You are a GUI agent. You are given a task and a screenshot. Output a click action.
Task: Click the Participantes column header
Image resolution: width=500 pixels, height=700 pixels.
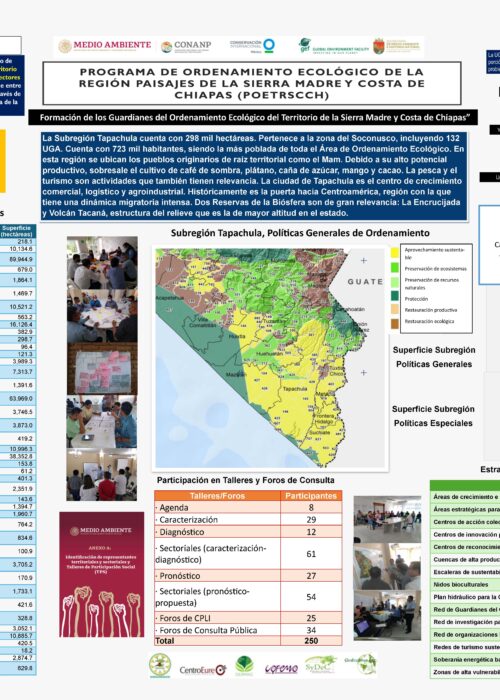311,496
